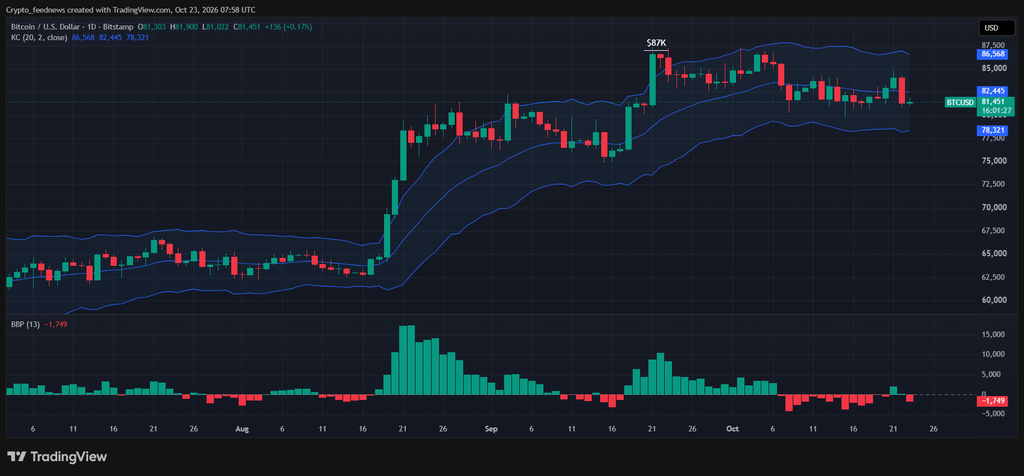This screenshot has width=1024, height=476.
Task: Click the blue 78,321 price axis tag
Action: click(x=992, y=131)
